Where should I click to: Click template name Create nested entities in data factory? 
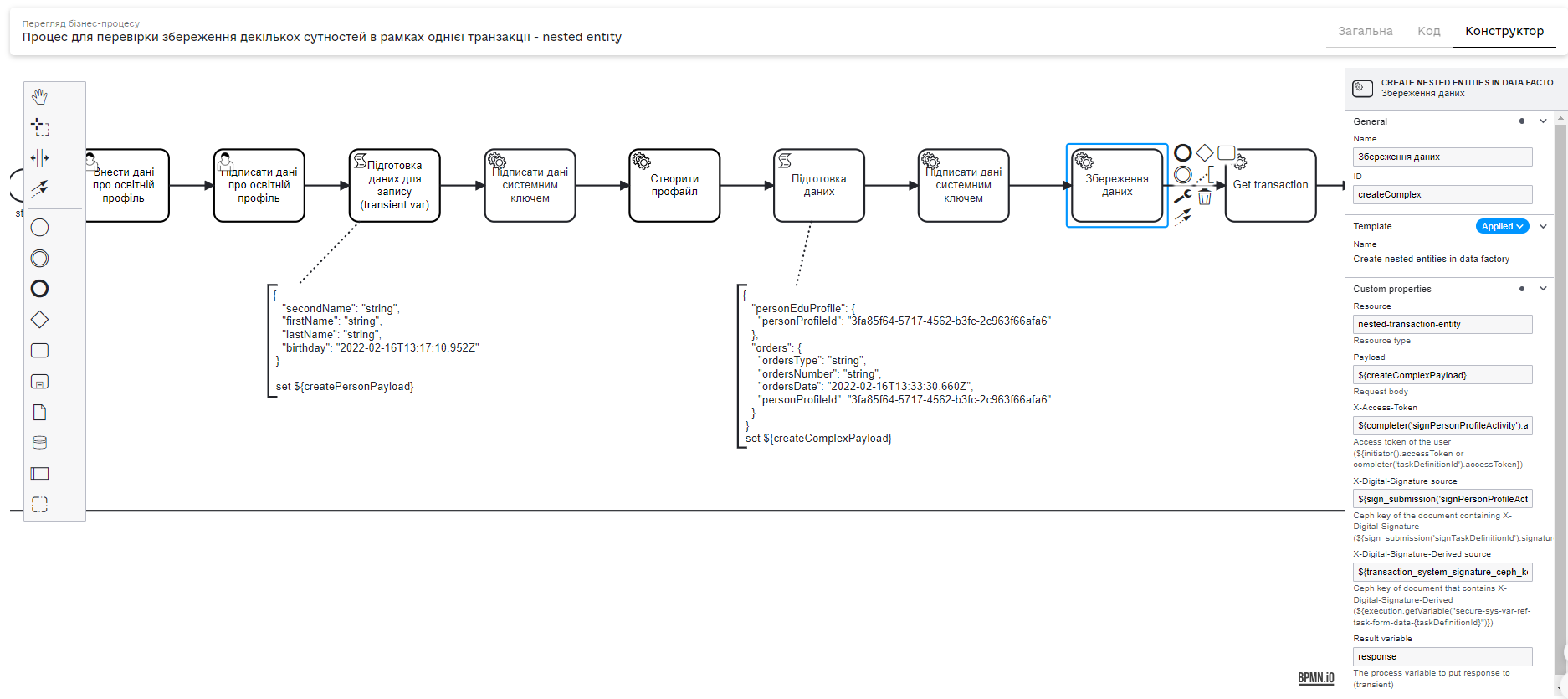[x=1432, y=260]
